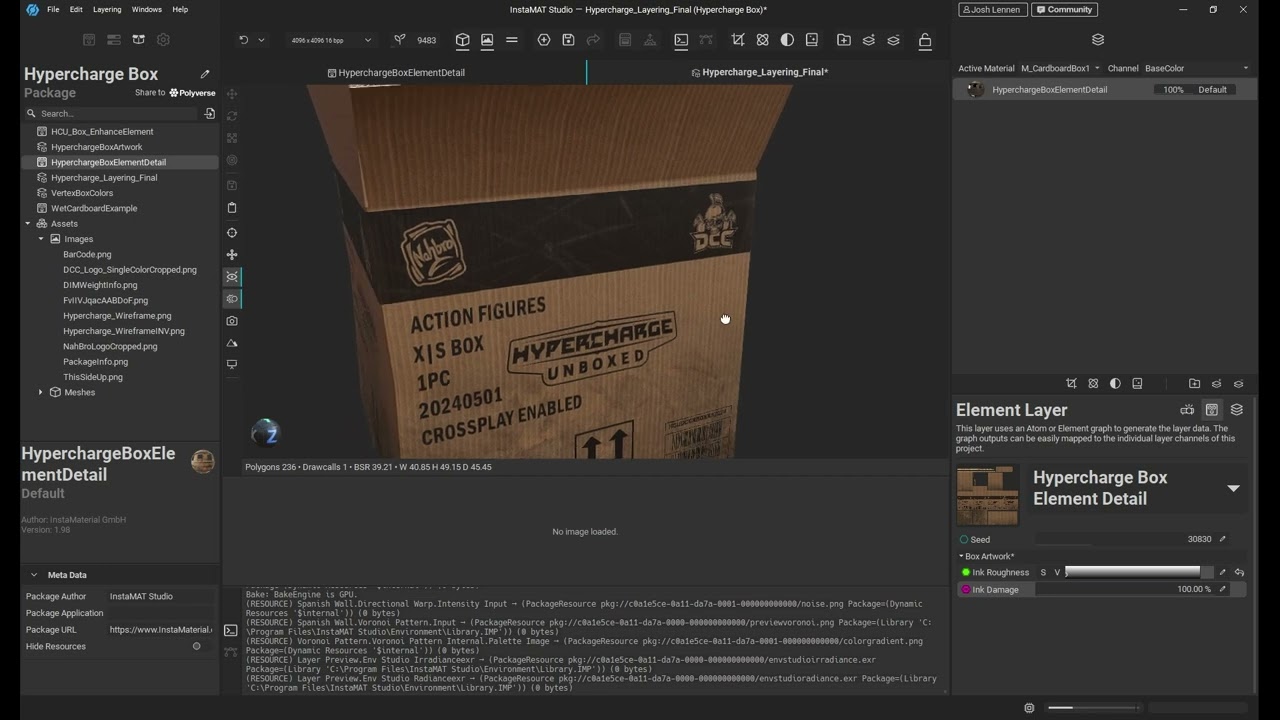
Task: Click the crop icon in the top toolbar
Action: [x=738, y=40]
